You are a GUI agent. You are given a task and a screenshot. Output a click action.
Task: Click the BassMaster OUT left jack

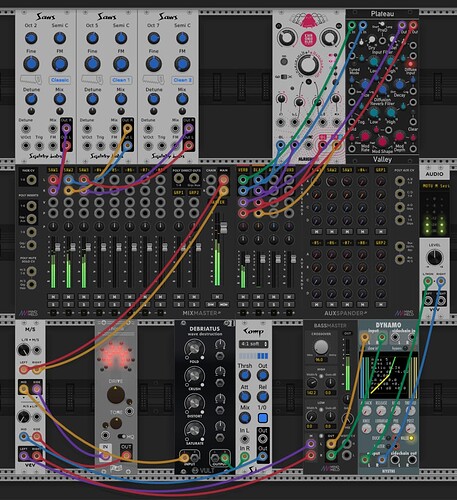pos(331,444)
